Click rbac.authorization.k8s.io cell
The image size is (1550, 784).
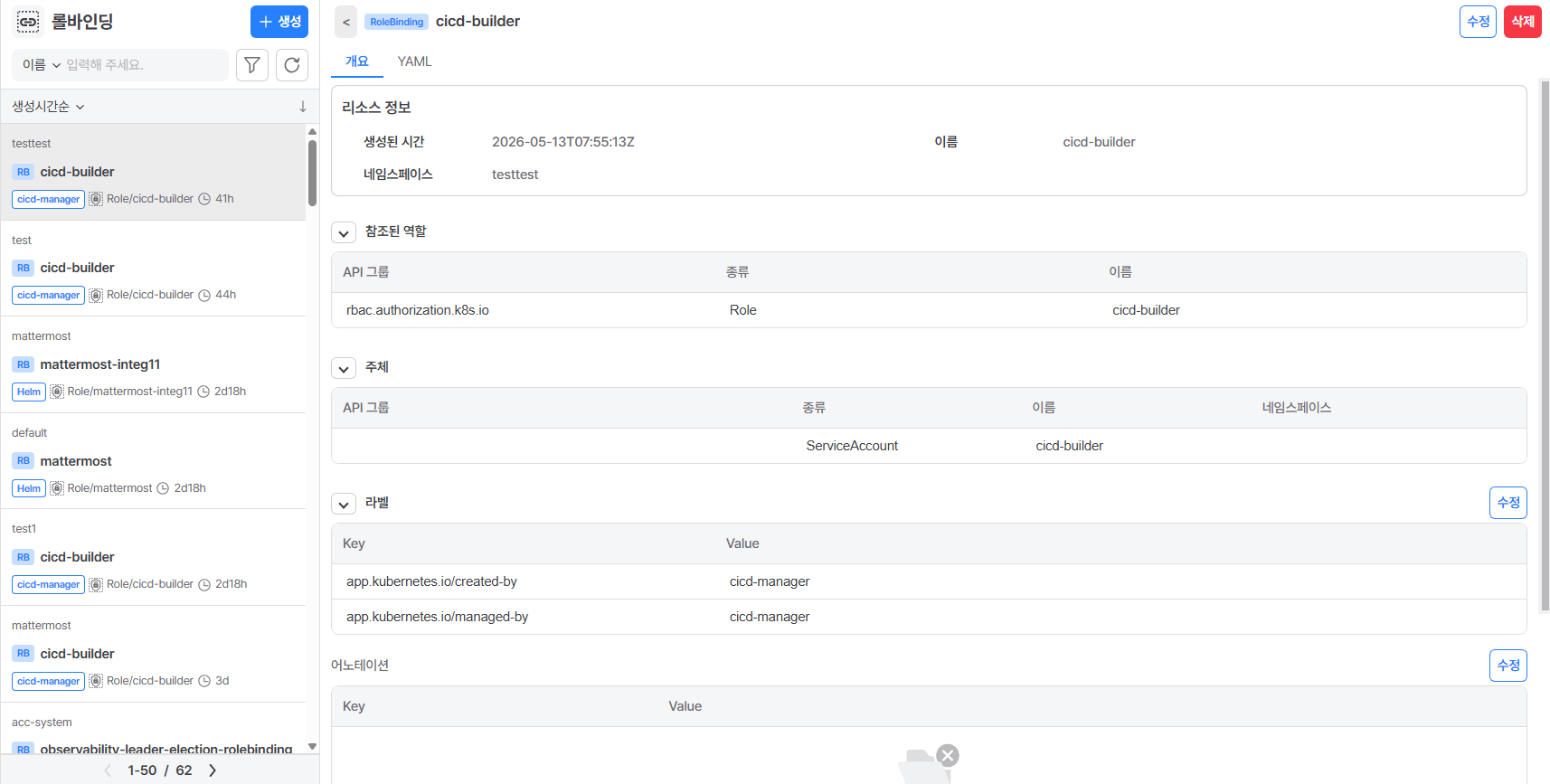[x=418, y=310]
